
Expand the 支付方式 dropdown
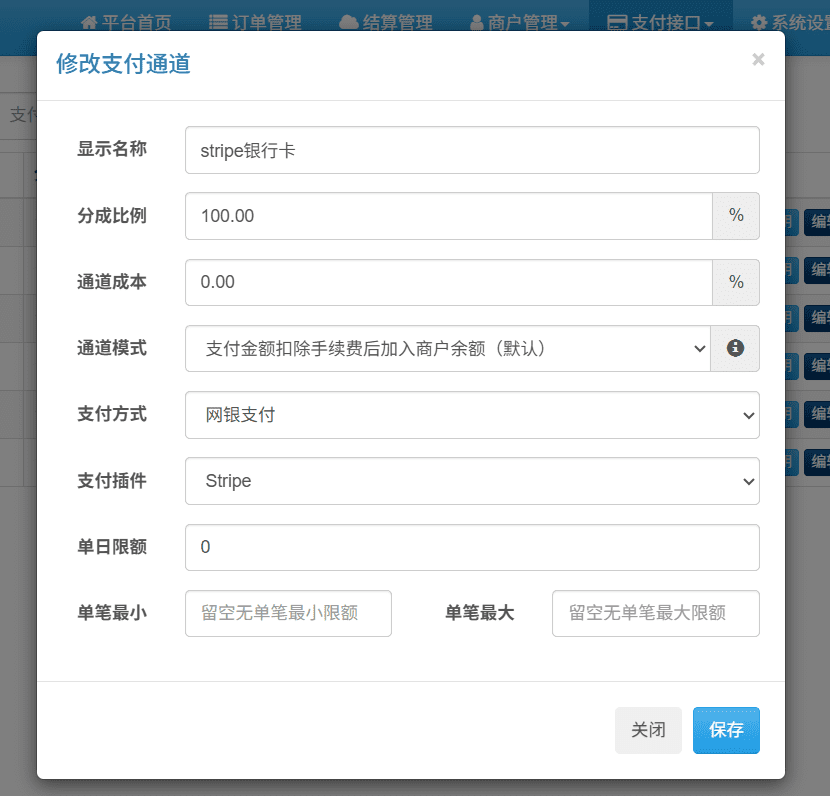pos(471,415)
